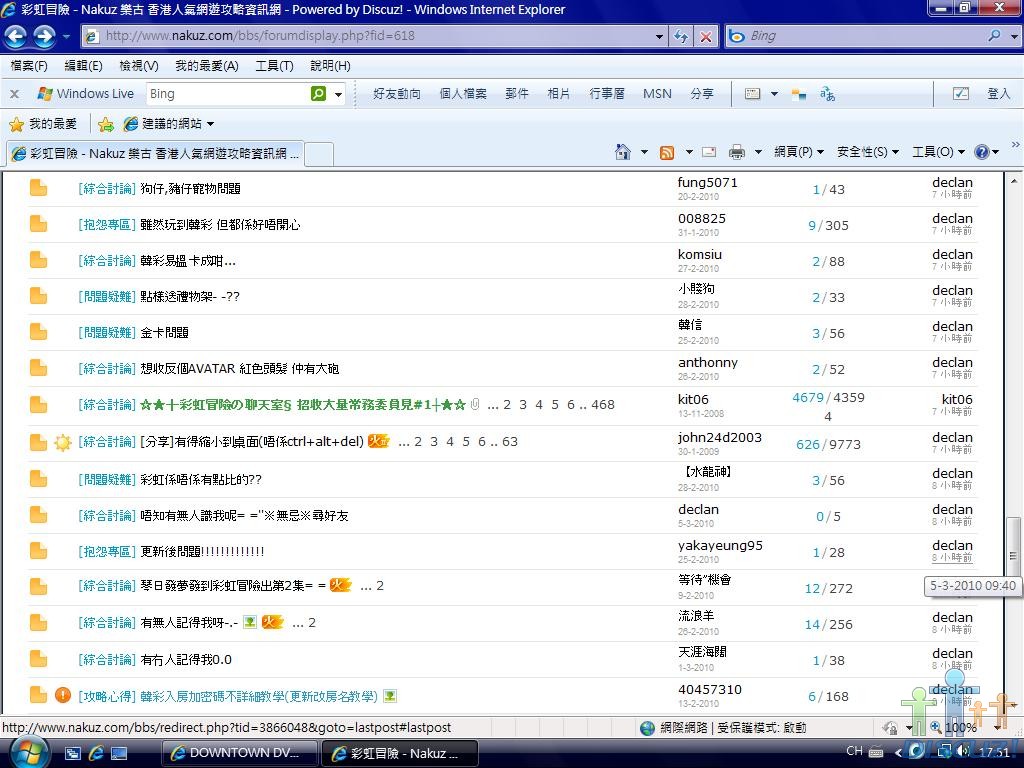Open the 建議的網站 dropdown

[x=210, y=124]
